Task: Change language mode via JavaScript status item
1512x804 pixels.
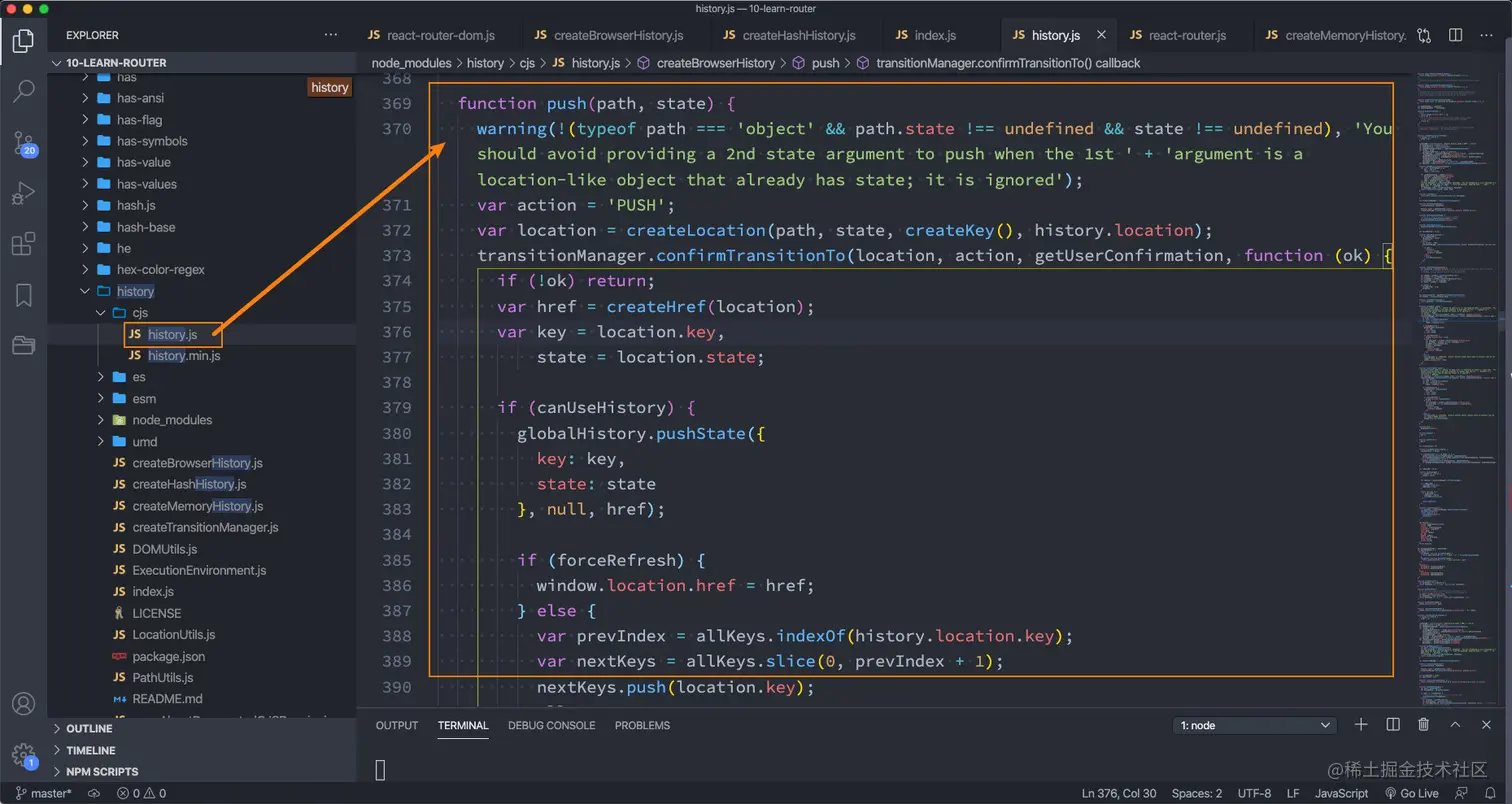Action: 1341,793
